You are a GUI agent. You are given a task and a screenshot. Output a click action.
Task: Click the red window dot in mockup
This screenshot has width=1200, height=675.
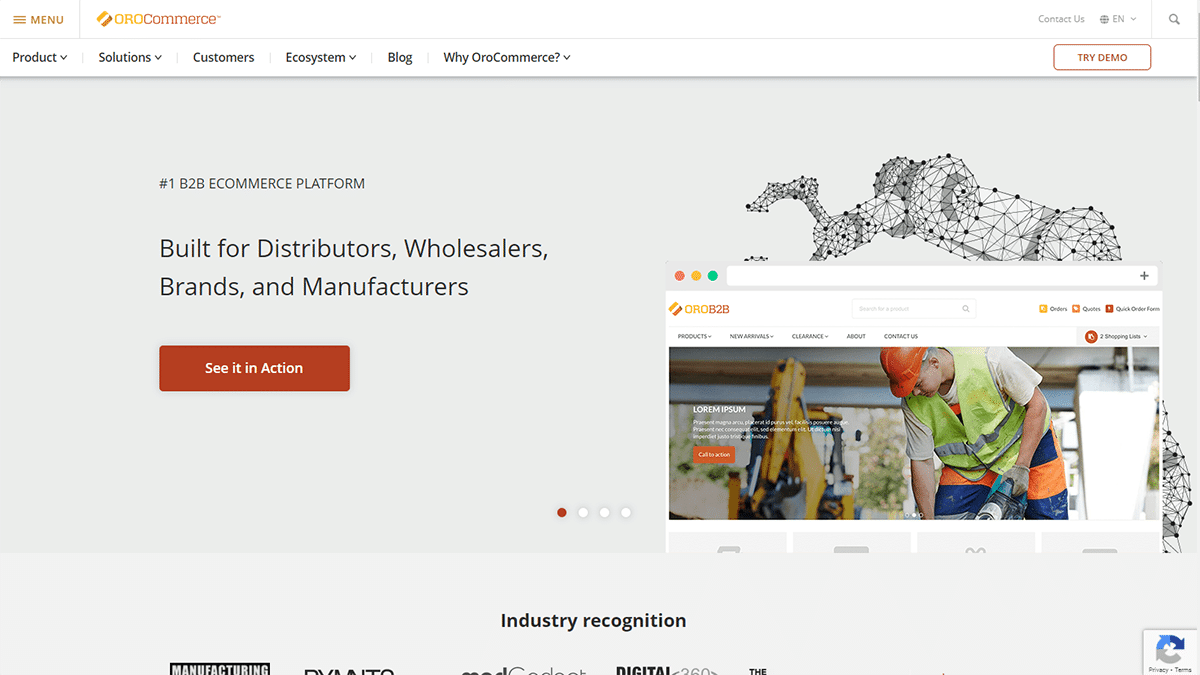(680, 276)
